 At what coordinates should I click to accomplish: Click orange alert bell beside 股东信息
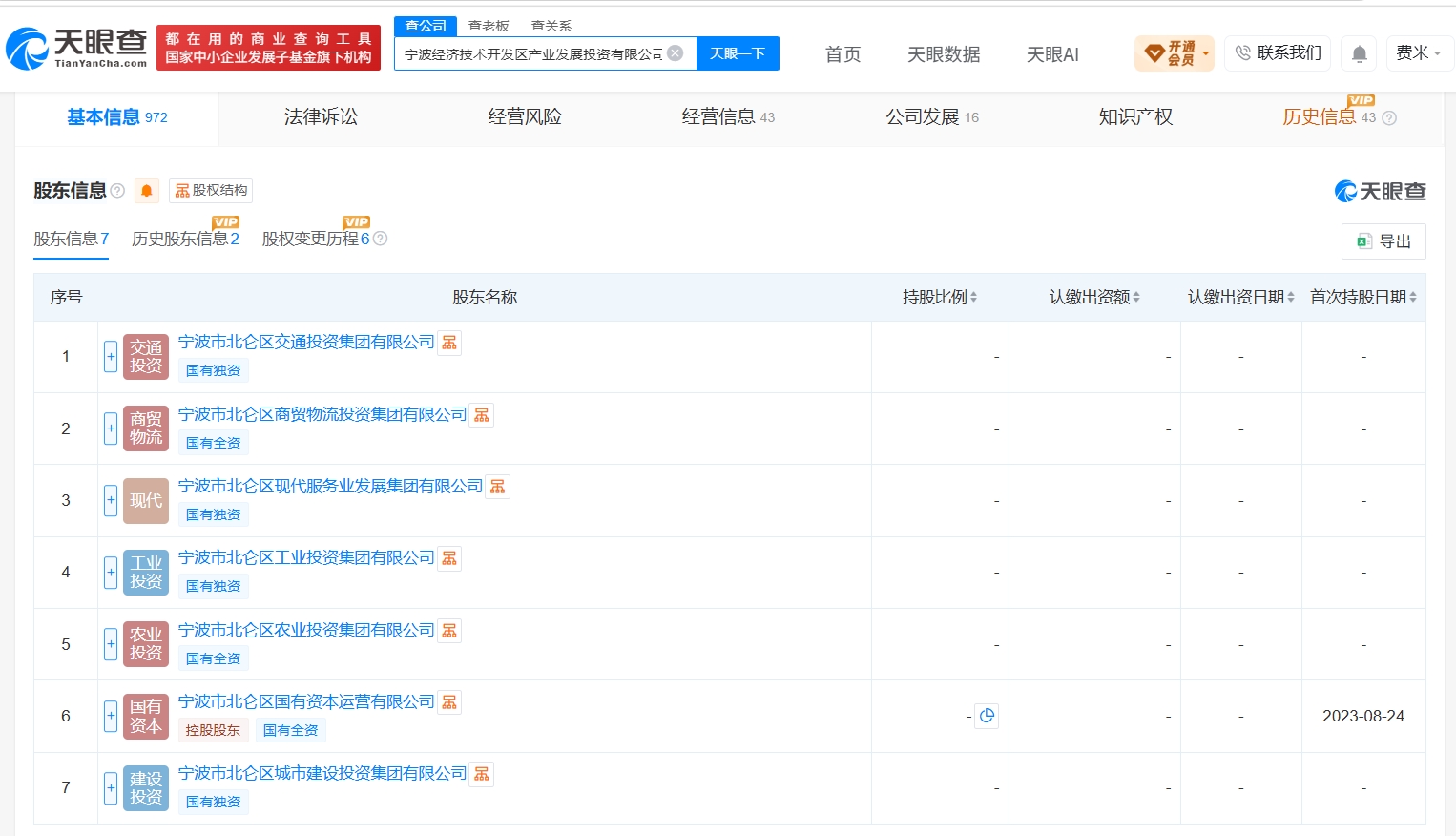[147, 191]
